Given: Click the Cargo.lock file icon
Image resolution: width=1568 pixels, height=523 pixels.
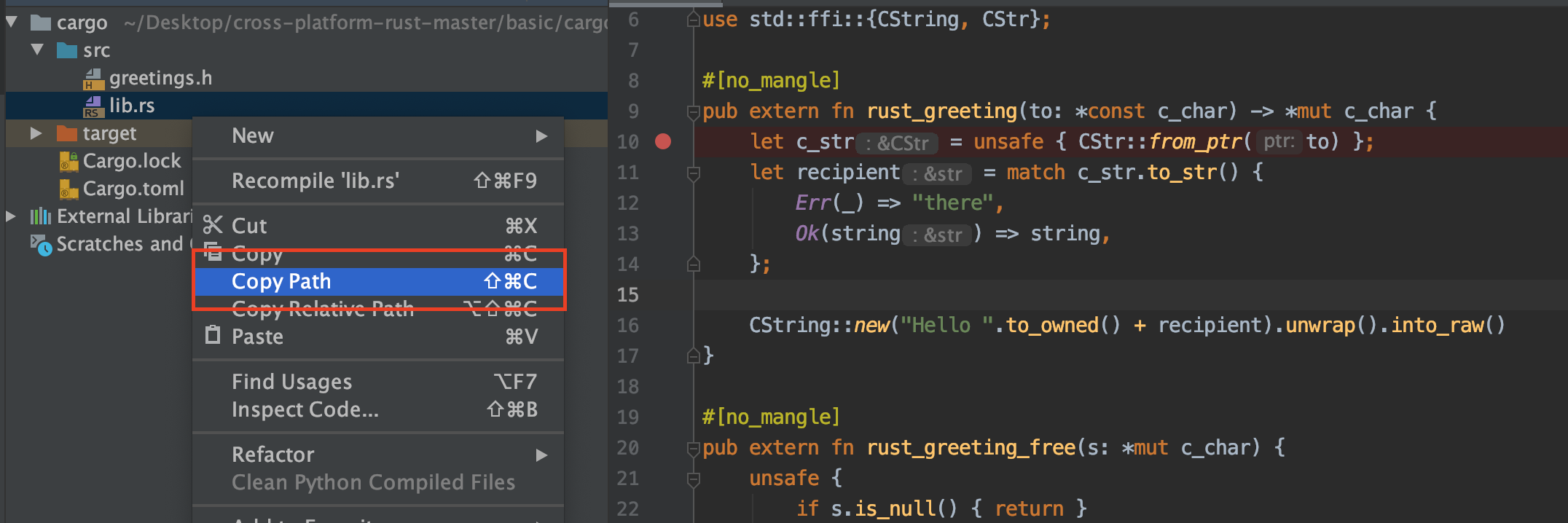Looking at the screenshot, I should (x=68, y=161).
